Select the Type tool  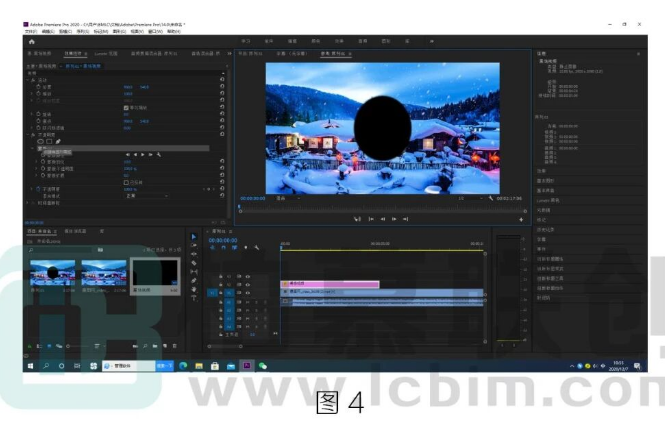[x=194, y=298]
